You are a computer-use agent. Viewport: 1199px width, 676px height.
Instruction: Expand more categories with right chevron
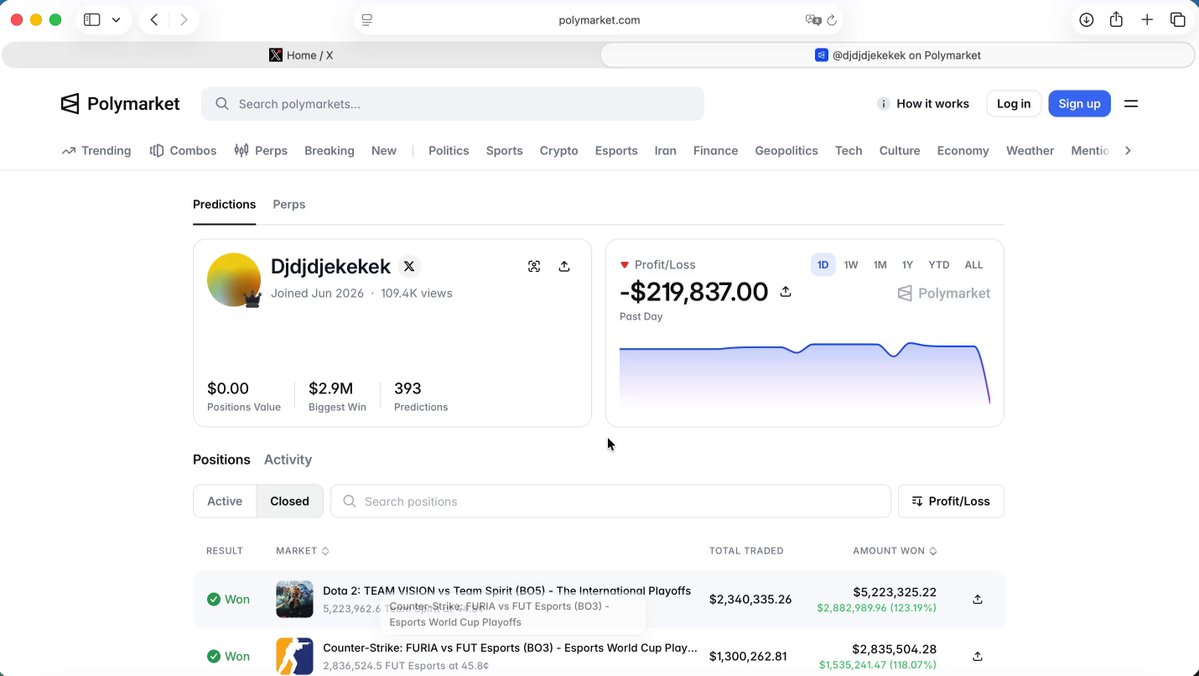point(1128,151)
